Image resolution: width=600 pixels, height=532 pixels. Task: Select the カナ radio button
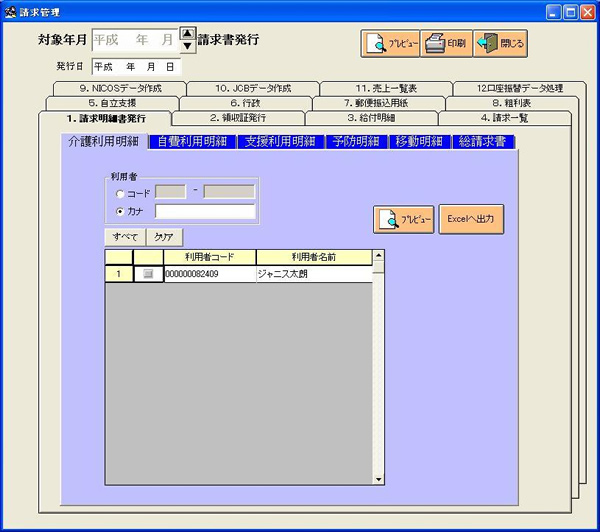121,212
